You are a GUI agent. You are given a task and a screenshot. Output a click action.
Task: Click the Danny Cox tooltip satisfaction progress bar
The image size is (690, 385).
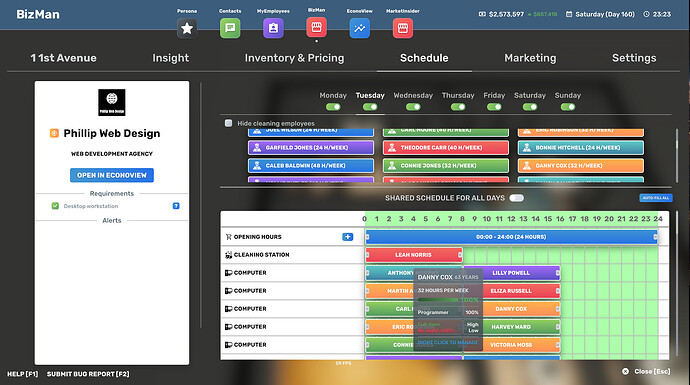[x=438, y=300]
